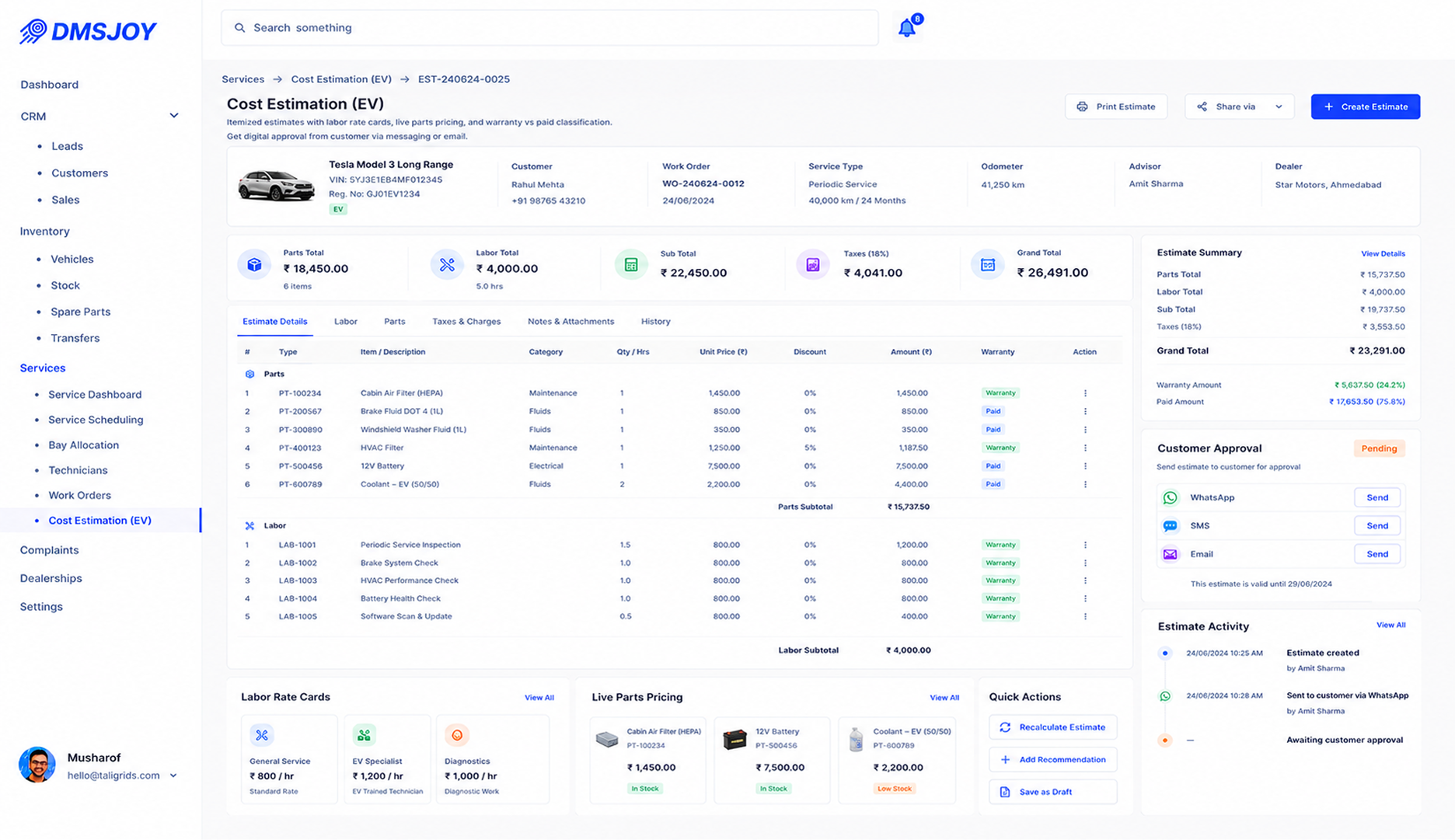Open the Share via dropdown
Viewport: 1455px width, 840px height.
click(x=1239, y=106)
